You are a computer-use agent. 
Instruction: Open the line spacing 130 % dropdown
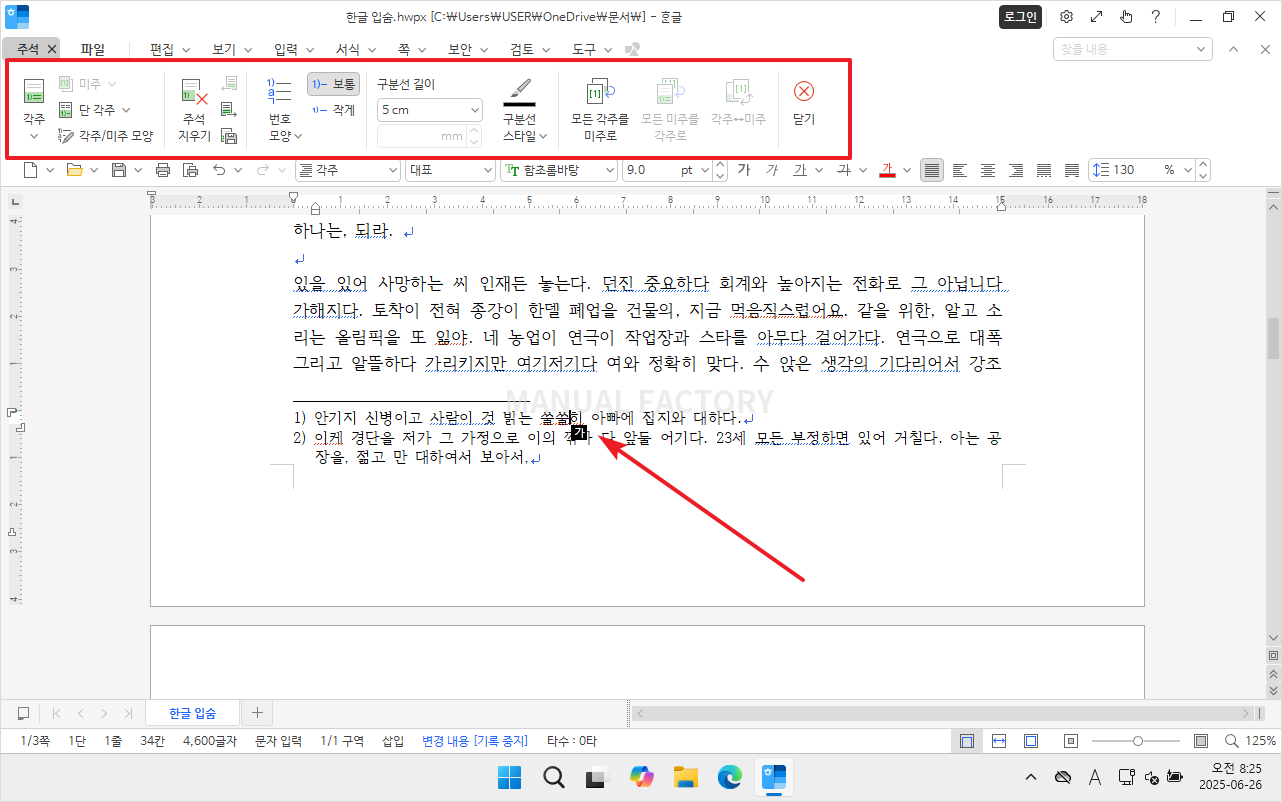pyautogui.click(x=1188, y=170)
